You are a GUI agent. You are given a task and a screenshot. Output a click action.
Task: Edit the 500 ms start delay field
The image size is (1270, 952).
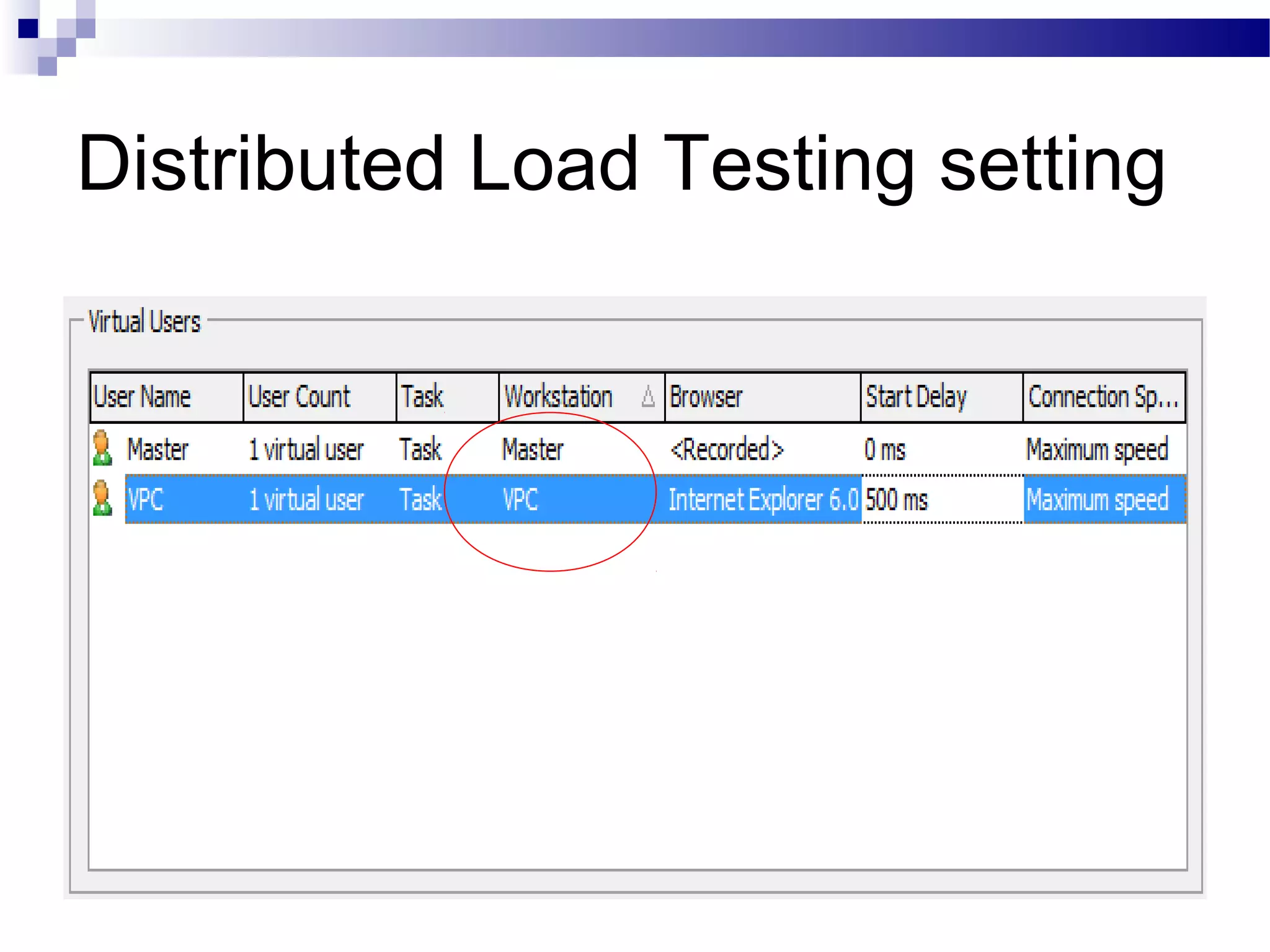[x=943, y=500]
